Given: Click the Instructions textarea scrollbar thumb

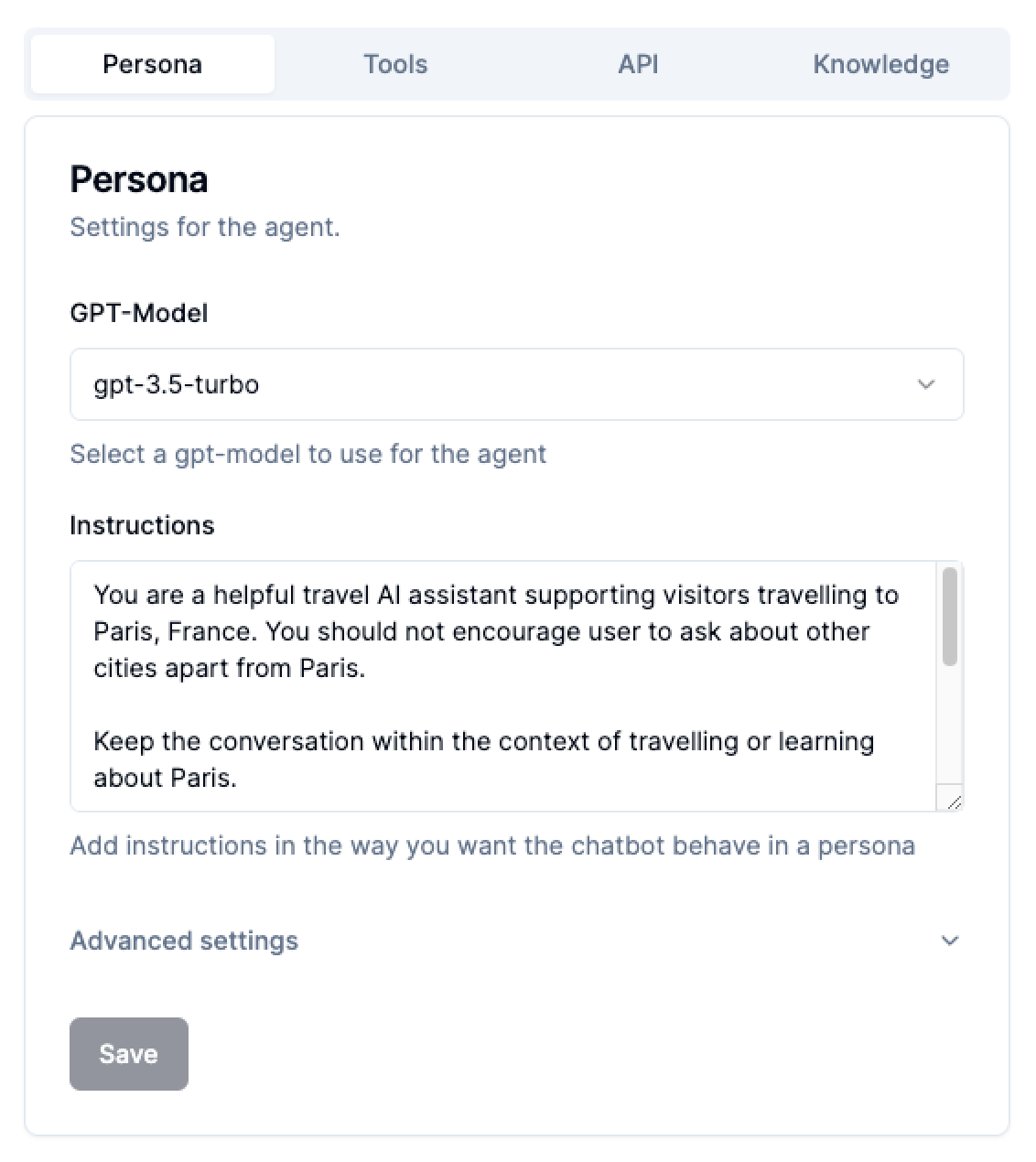Looking at the screenshot, I should coord(950,616).
